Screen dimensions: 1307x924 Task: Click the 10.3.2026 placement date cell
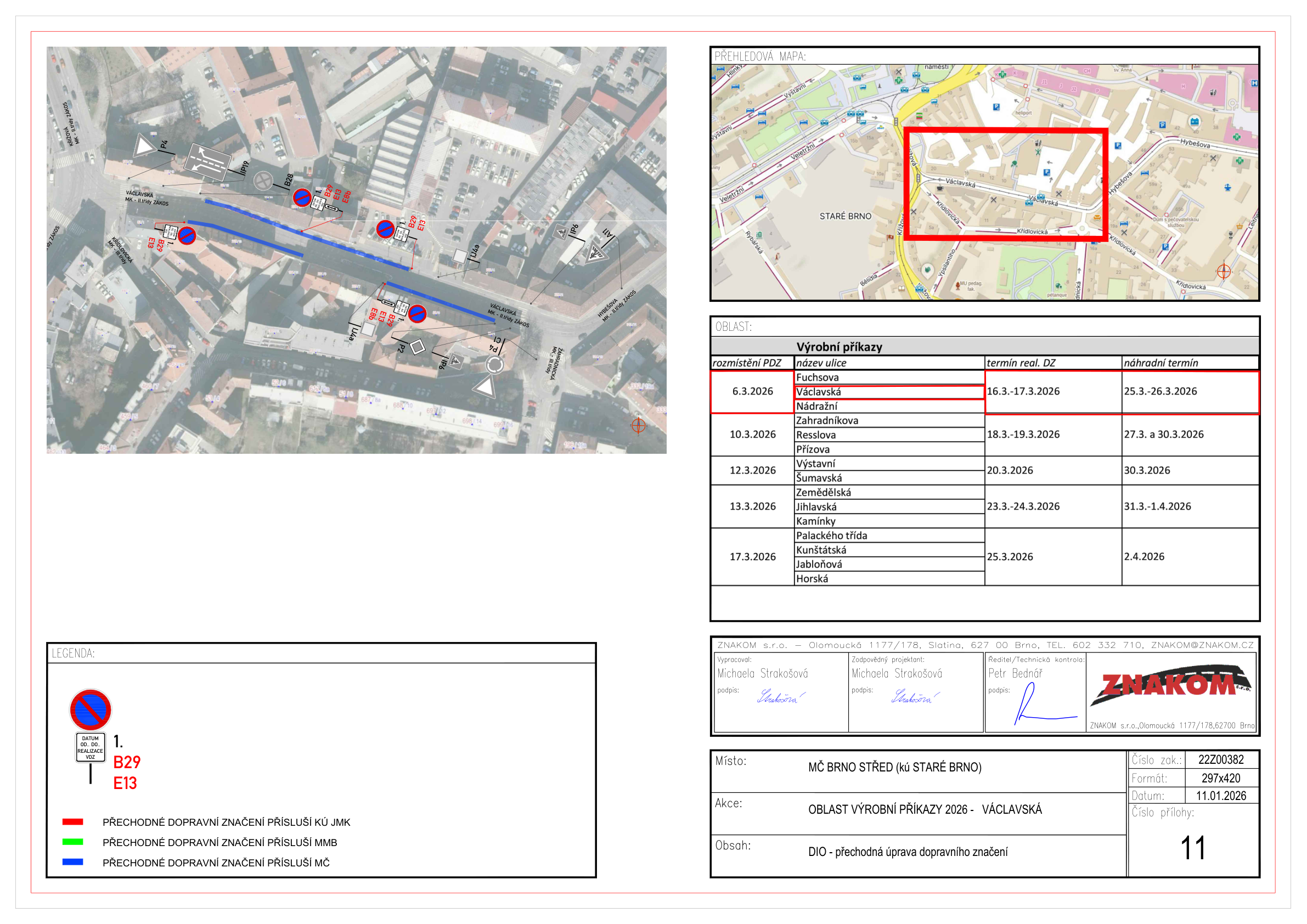[753, 435]
